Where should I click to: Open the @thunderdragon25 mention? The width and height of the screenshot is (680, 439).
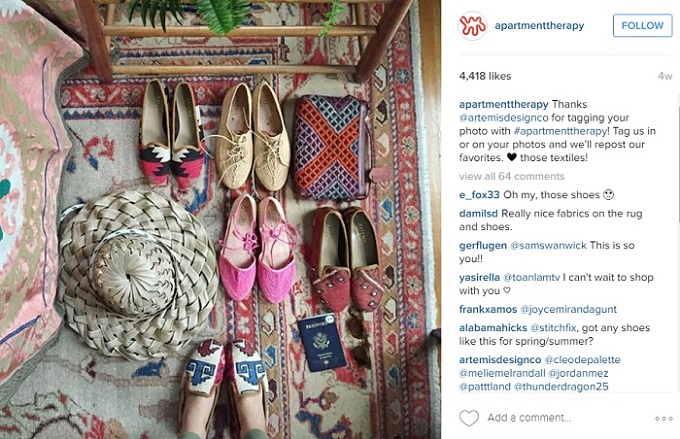pyautogui.click(x=561, y=387)
